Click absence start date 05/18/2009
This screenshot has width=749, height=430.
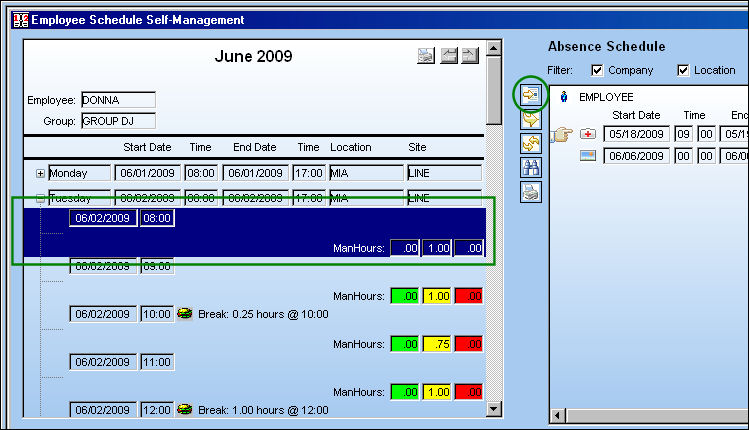(636, 134)
